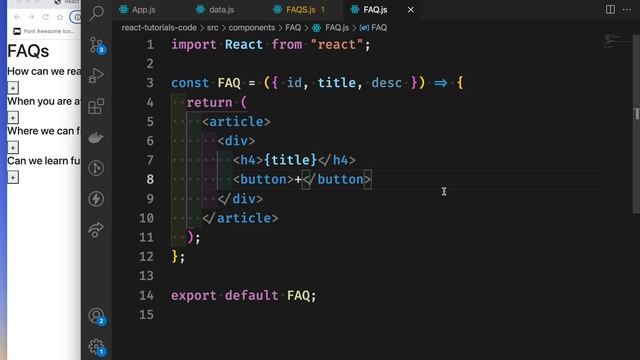640x360 pixels.
Task: Open Font Awesome Ico bookmark
Action: (x=44, y=31)
